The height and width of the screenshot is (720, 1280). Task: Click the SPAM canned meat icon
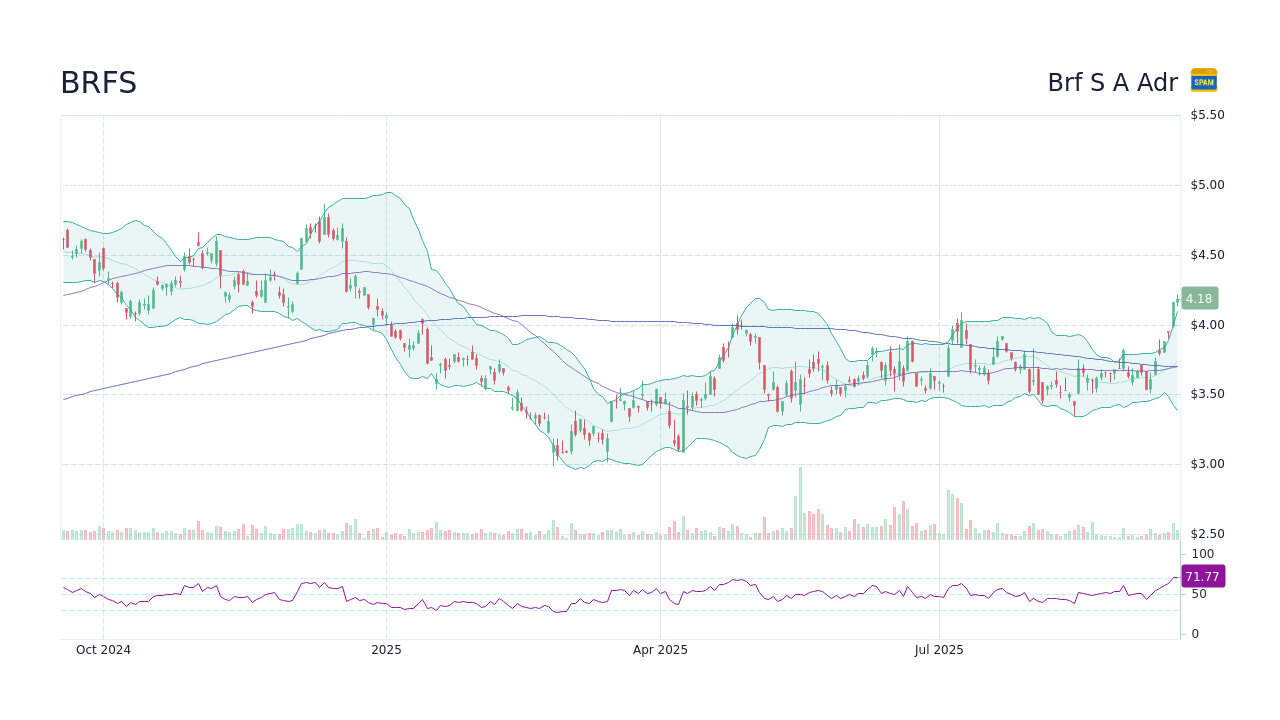point(1204,81)
